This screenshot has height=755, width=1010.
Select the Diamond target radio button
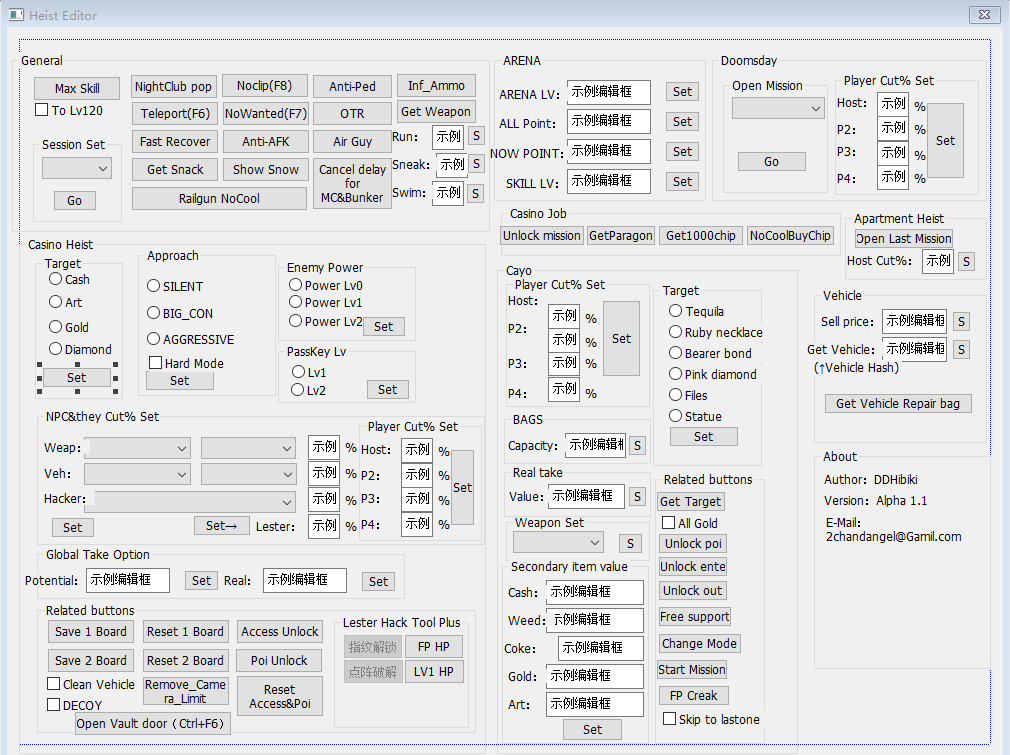[x=56, y=349]
